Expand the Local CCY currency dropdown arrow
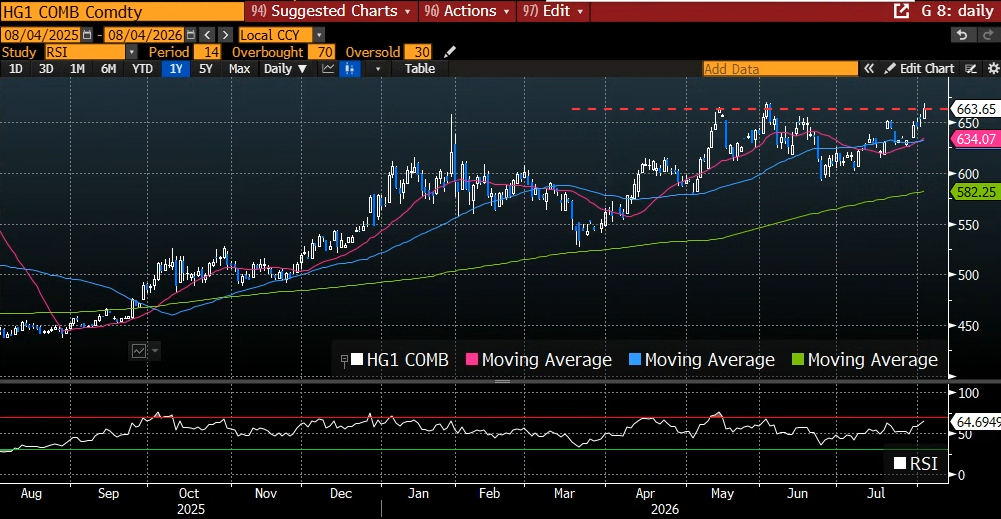Viewport: 1001px width, 519px height. (319, 35)
